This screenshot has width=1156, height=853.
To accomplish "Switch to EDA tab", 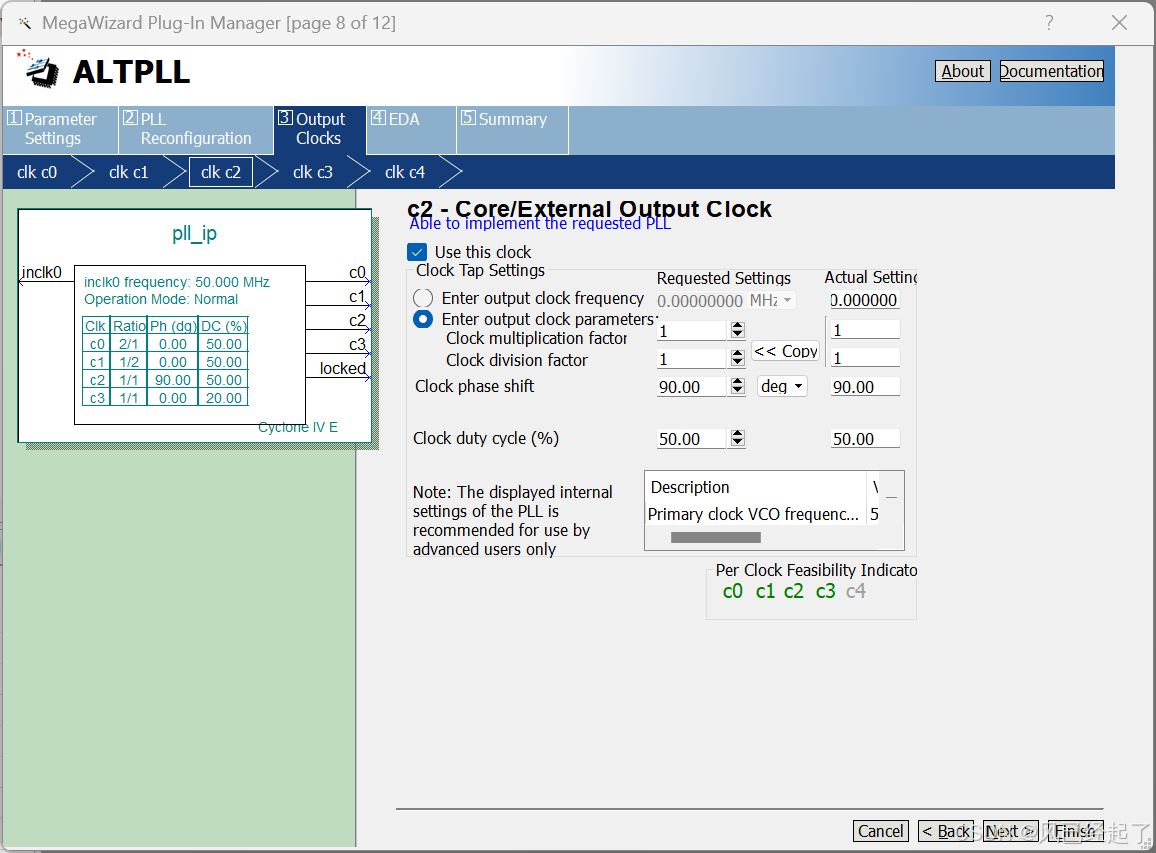I will tap(411, 129).
